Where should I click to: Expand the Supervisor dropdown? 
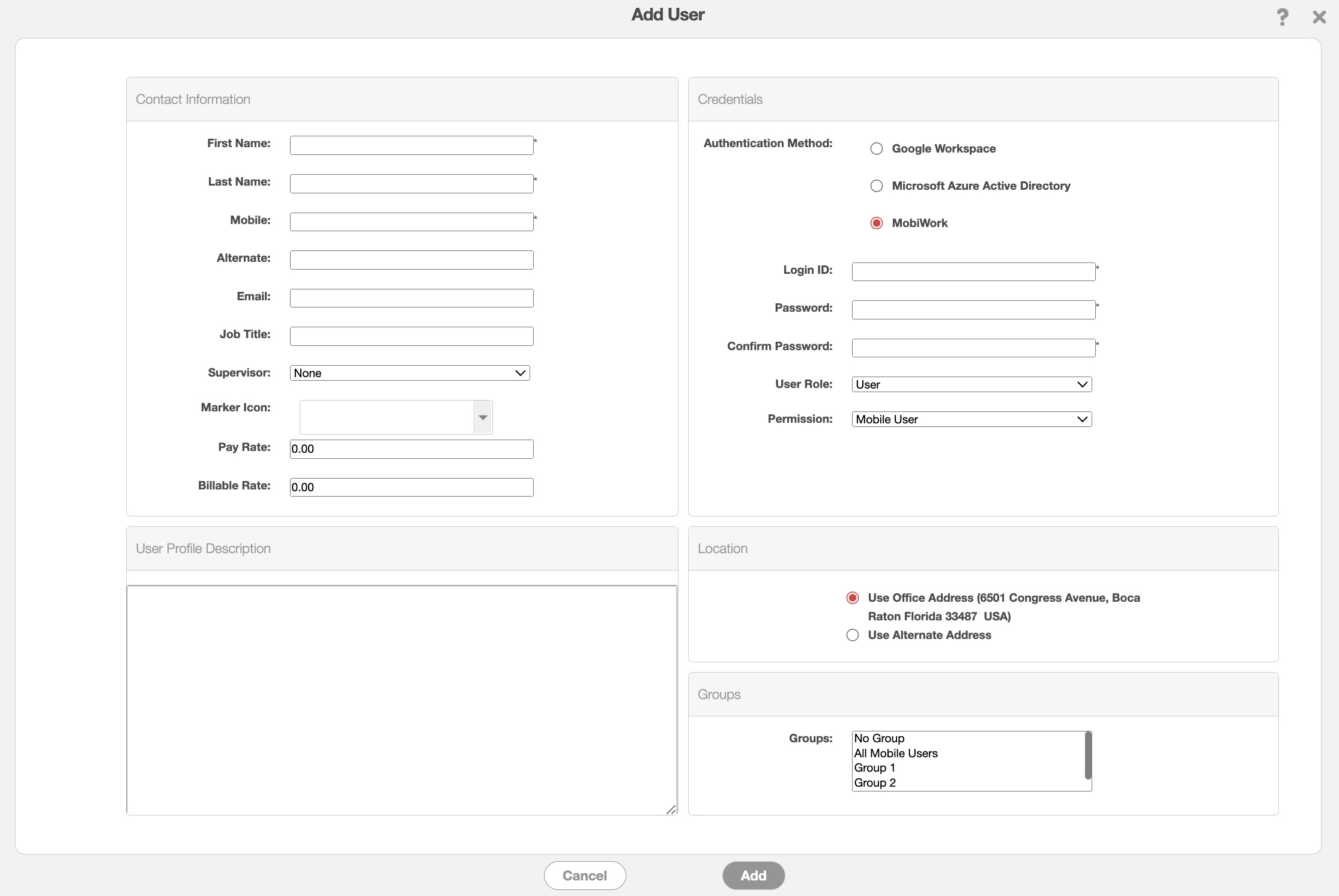[410, 373]
